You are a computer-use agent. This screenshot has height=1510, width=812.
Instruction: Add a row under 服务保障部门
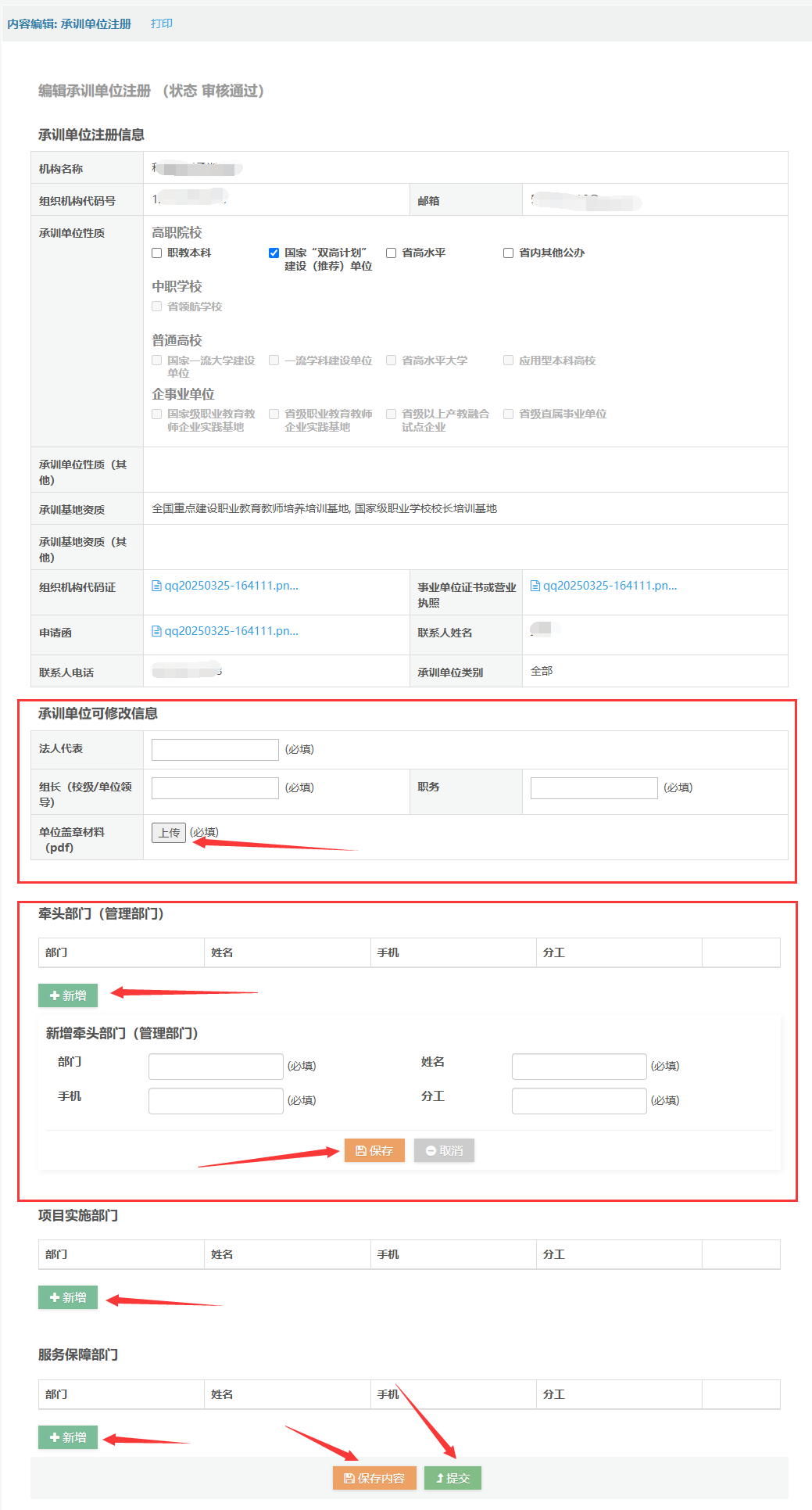point(68,1437)
